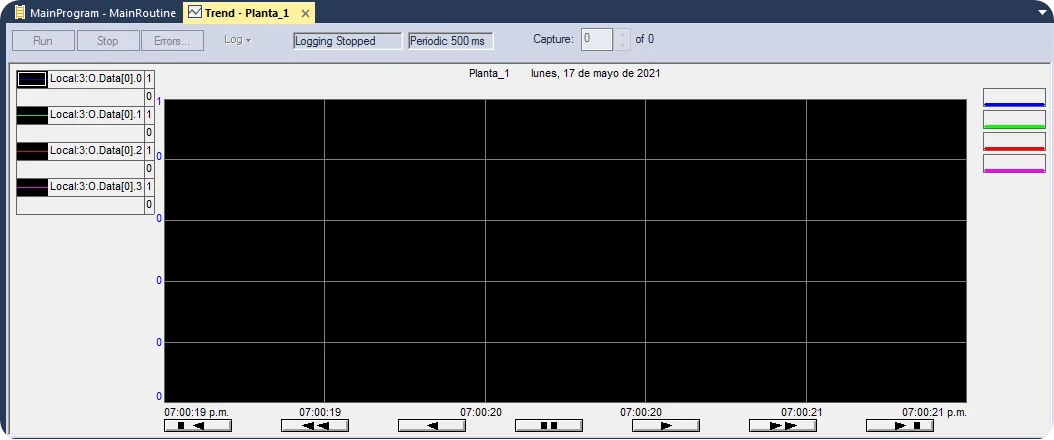Click green line sample for Data[0].1
The width and height of the screenshot is (1054, 440).
click(x=33, y=116)
